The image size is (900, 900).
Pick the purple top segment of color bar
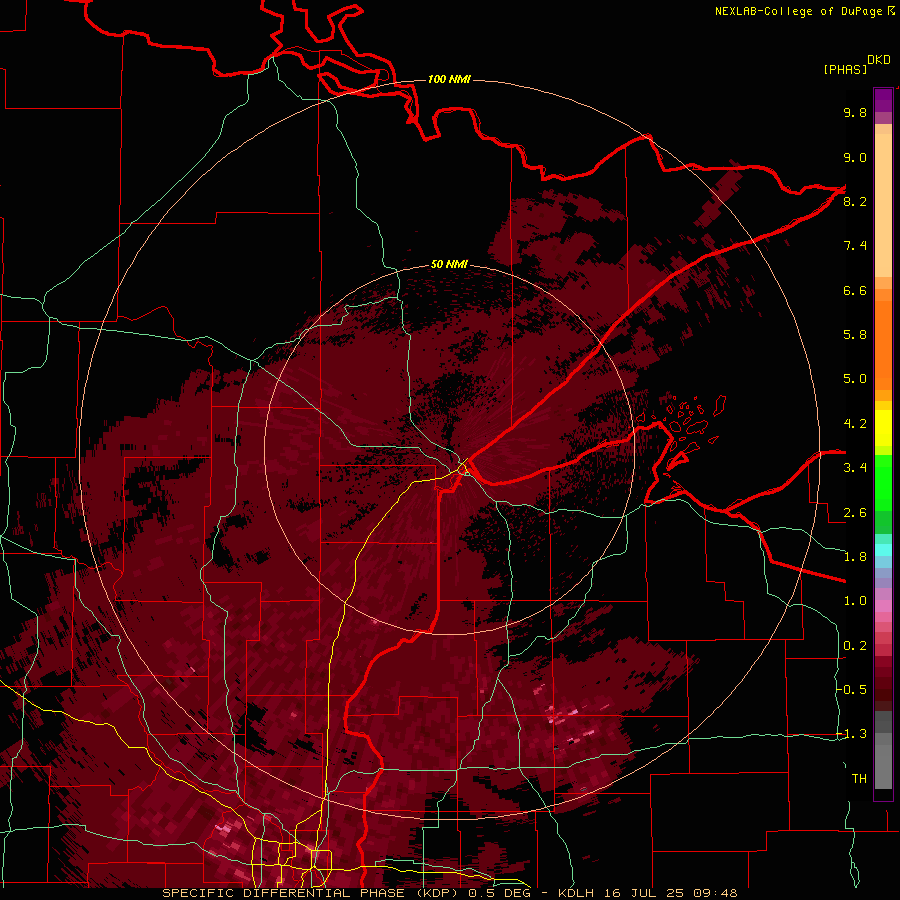tap(883, 100)
